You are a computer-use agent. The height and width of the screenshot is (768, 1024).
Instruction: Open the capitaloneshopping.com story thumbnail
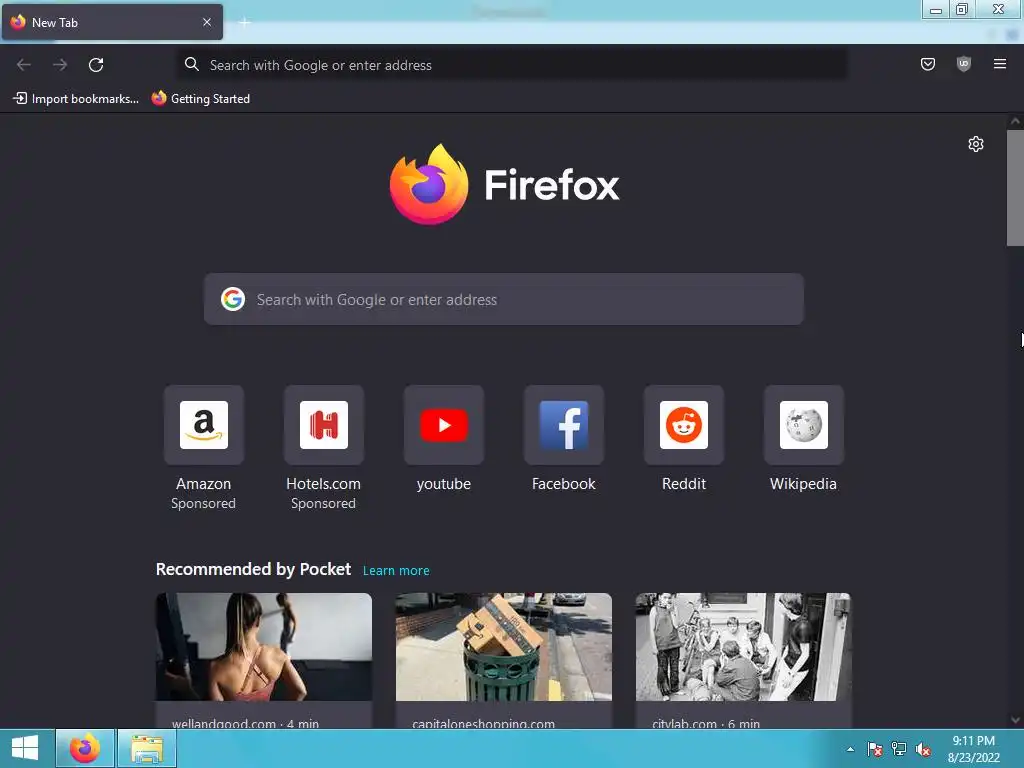click(504, 647)
